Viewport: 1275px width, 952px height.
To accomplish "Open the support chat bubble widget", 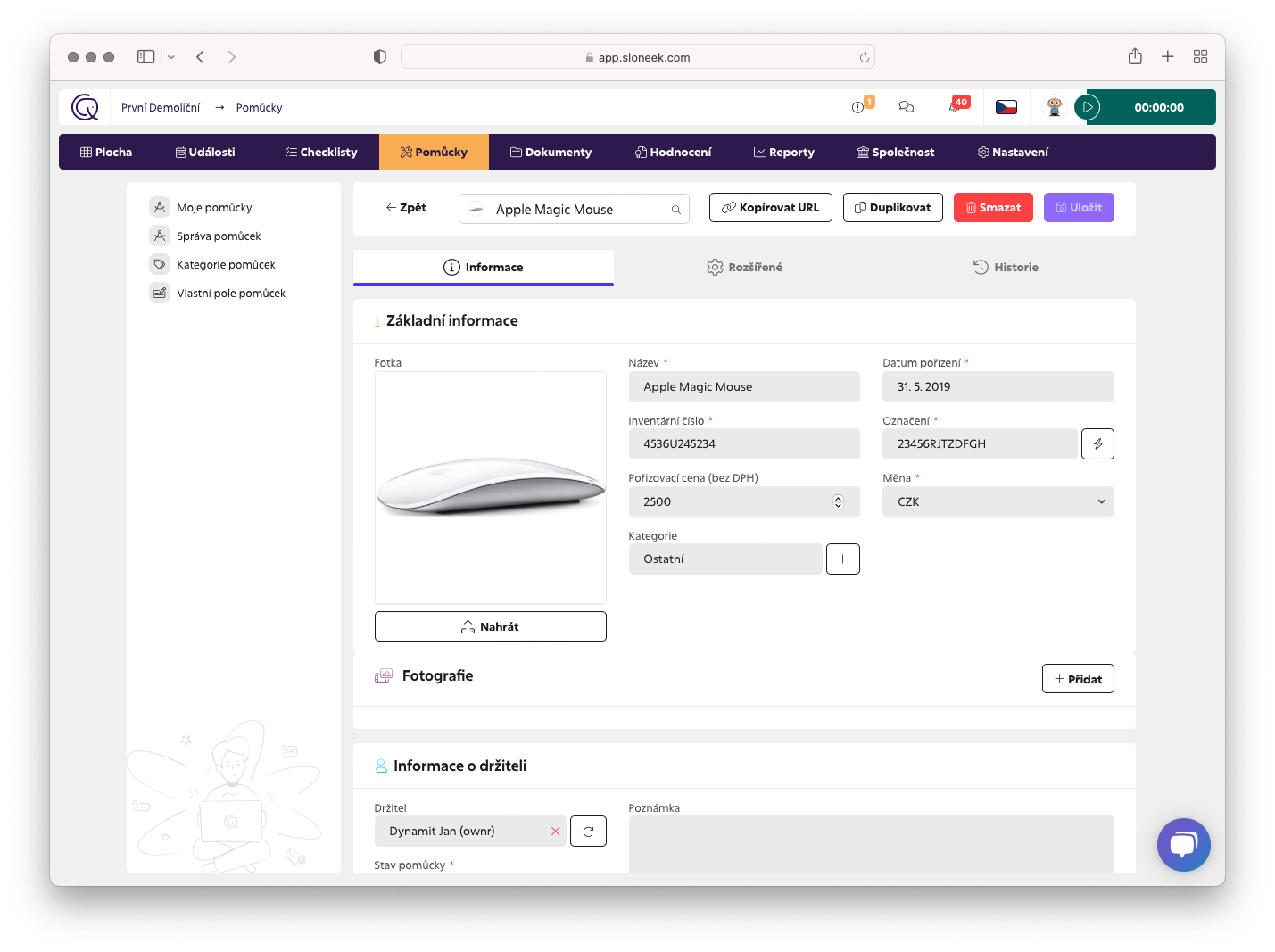I will (x=1184, y=845).
